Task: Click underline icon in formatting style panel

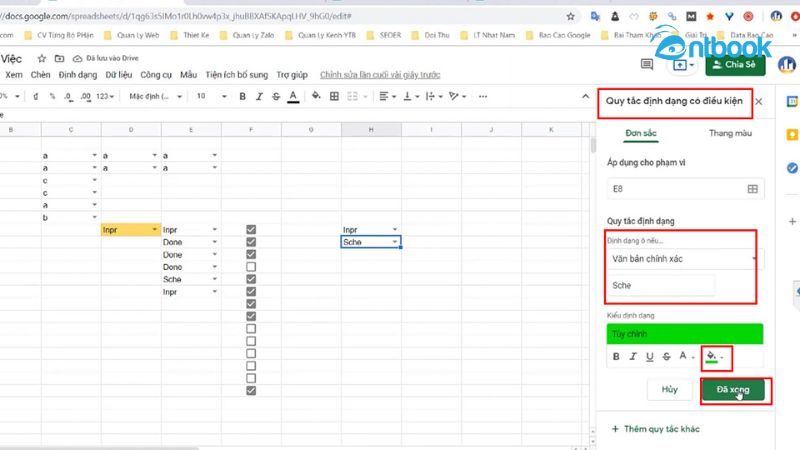Action: tap(650, 356)
